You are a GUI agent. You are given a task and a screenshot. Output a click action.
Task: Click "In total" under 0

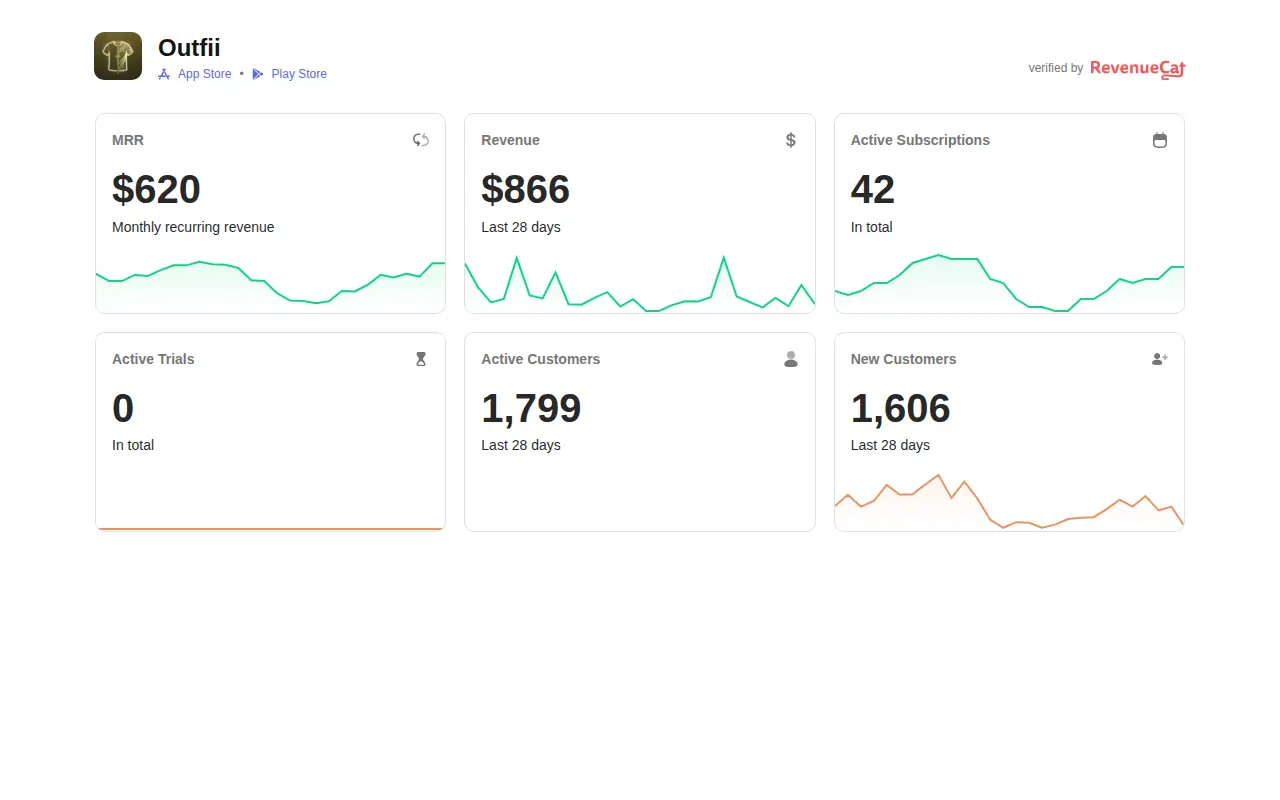point(133,445)
